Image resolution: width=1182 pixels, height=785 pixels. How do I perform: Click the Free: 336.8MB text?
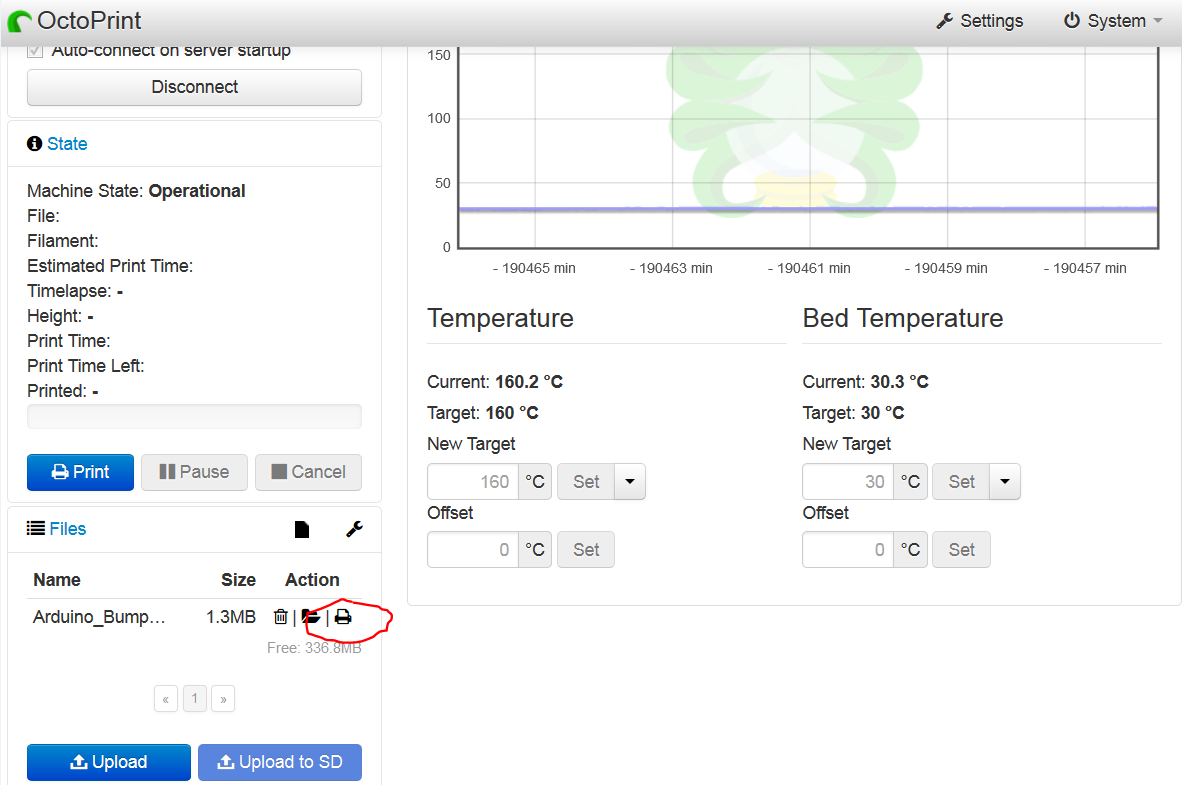[x=314, y=648]
